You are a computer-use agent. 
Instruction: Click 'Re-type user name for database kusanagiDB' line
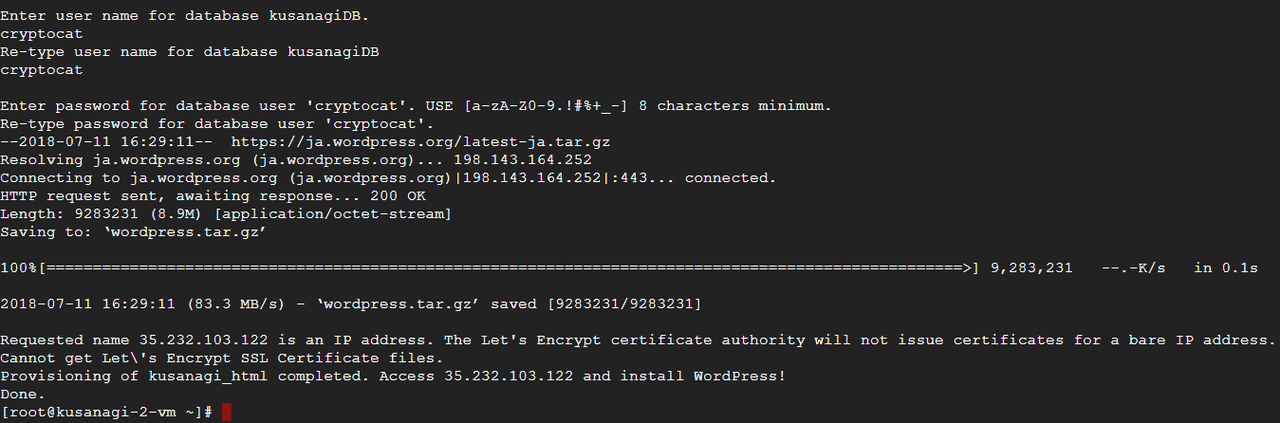pyautogui.click(x=190, y=52)
